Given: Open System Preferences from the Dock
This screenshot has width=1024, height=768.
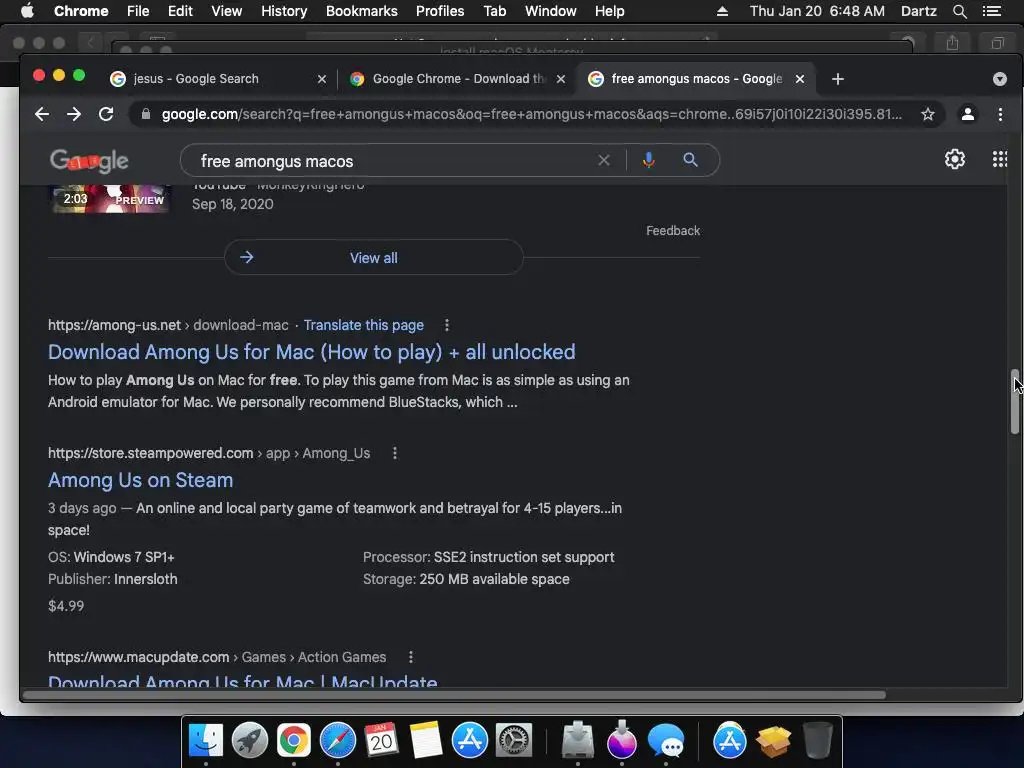Looking at the screenshot, I should [514, 741].
